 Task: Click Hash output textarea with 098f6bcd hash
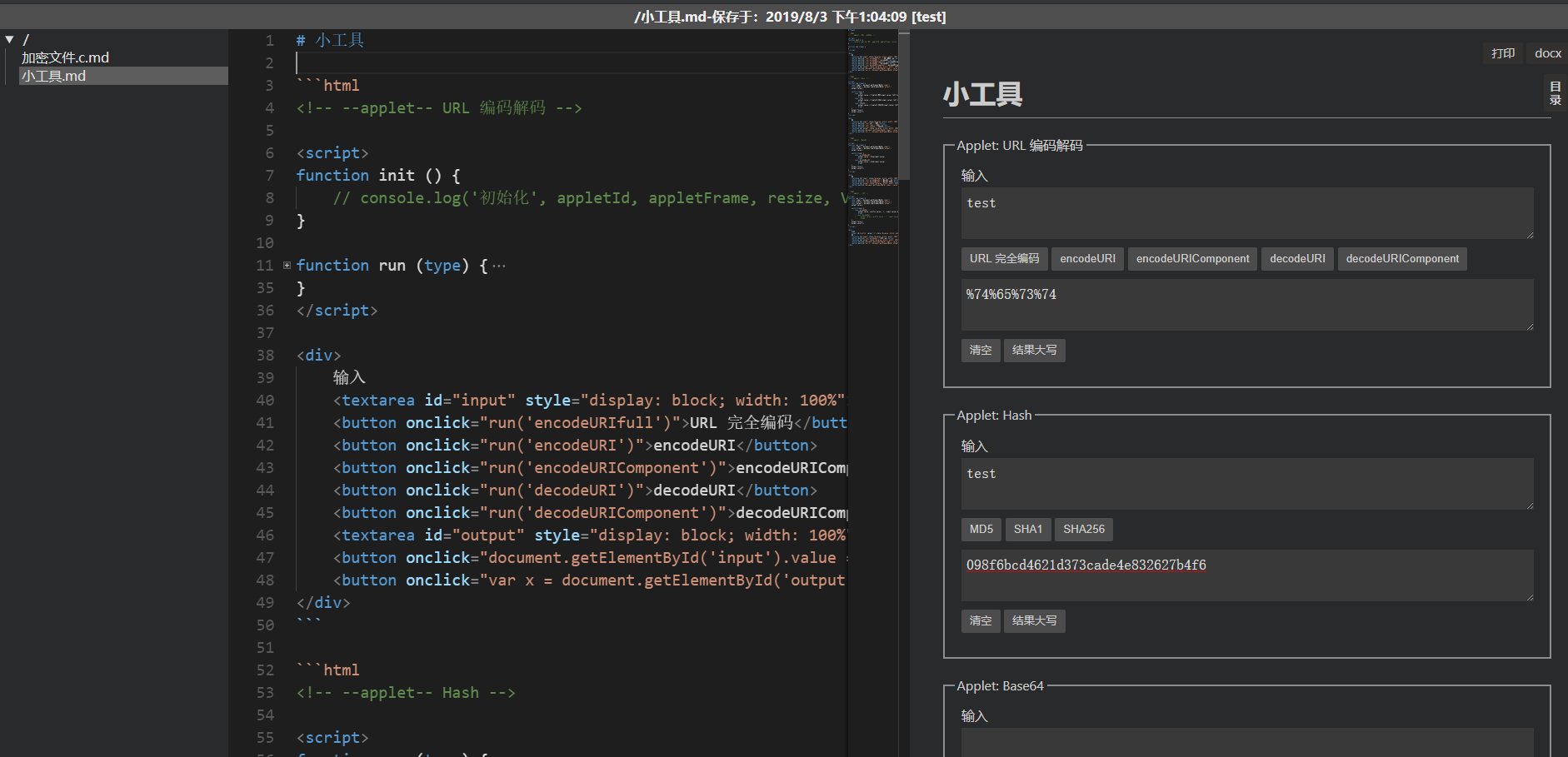click(x=1247, y=575)
